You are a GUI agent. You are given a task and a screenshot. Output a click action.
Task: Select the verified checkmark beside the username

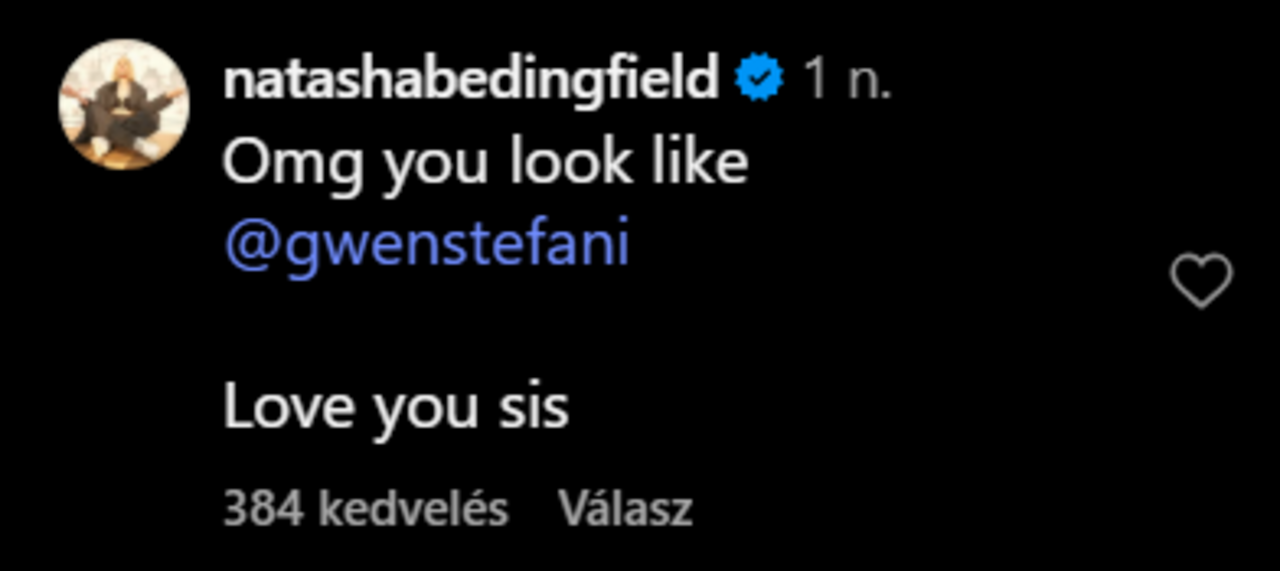tap(760, 80)
